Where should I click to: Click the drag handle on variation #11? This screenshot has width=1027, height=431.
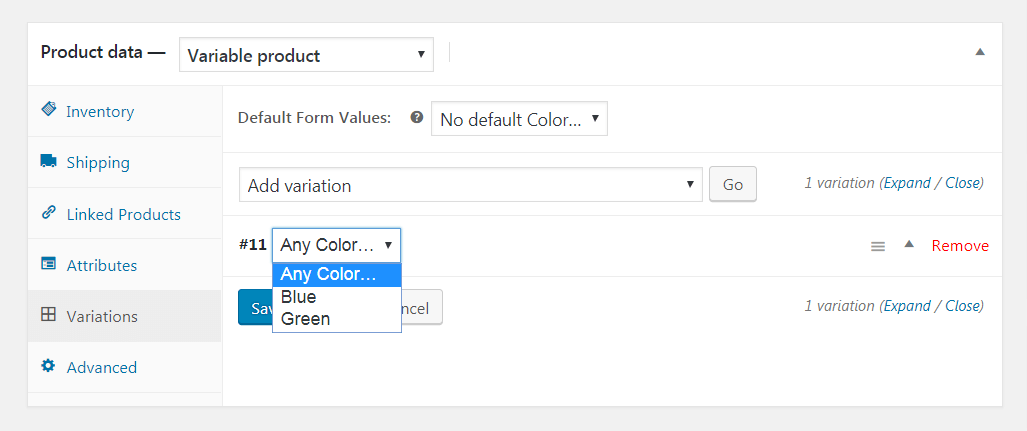[x=878, y=246]
